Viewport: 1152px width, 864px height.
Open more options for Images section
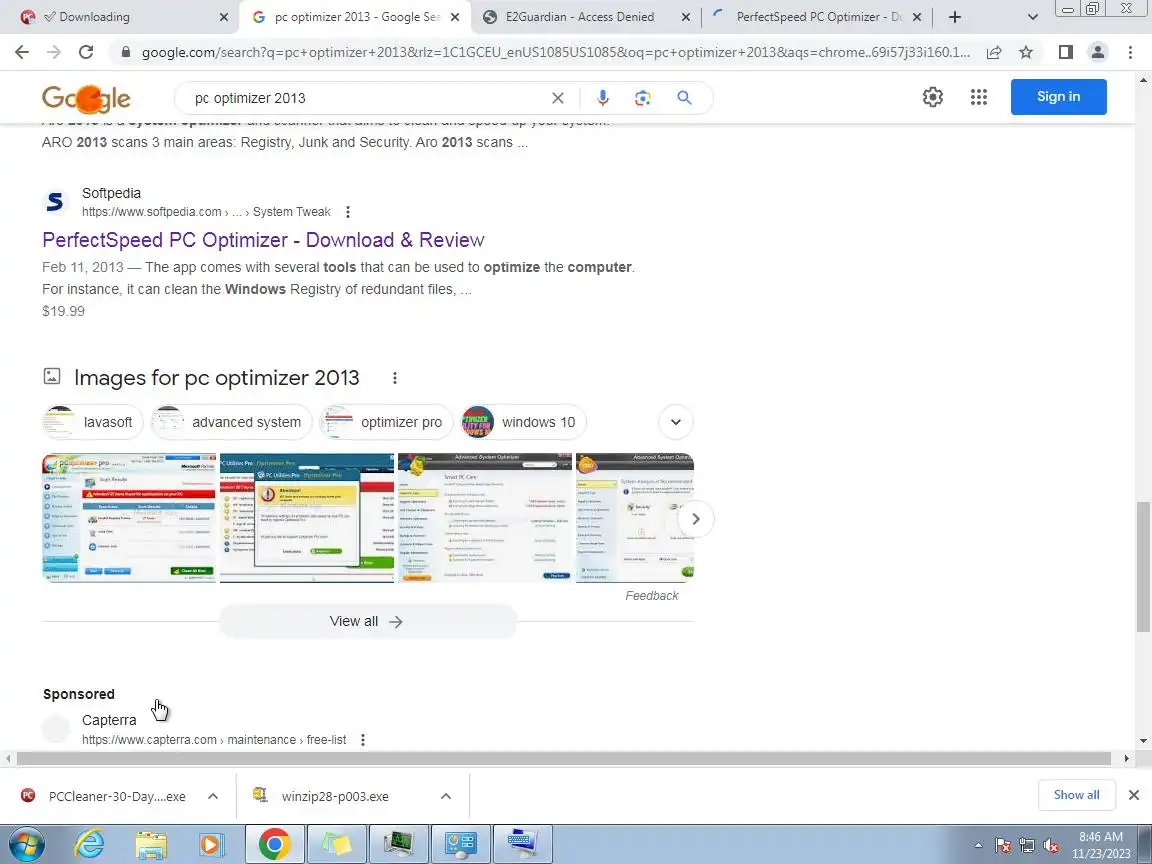click(x=395, y=378)
